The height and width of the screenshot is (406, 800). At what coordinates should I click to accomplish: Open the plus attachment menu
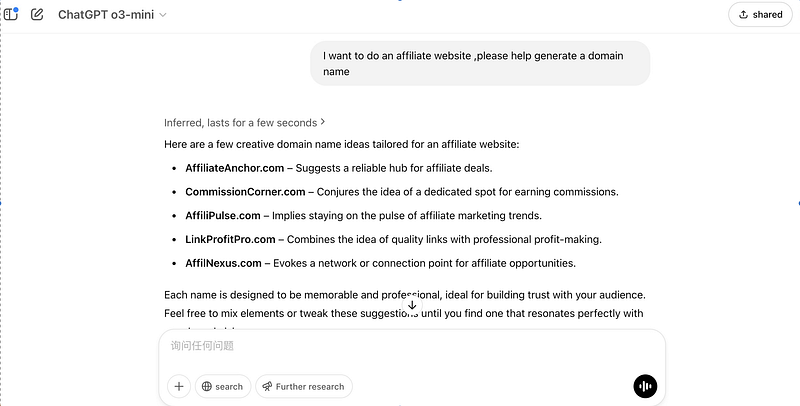pyautogui.click(x=179, y=386)
